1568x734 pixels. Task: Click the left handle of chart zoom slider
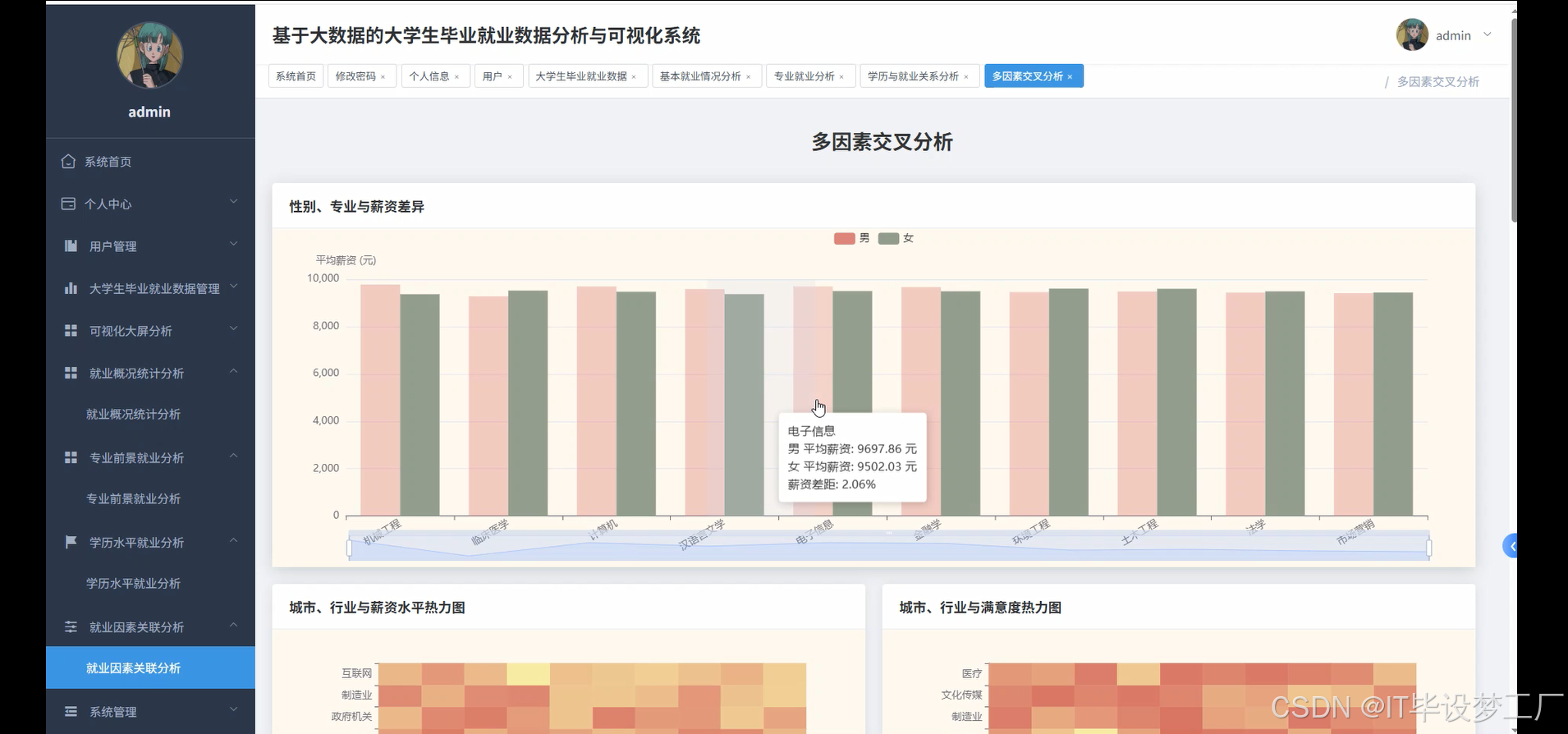(x=350, y=548)
